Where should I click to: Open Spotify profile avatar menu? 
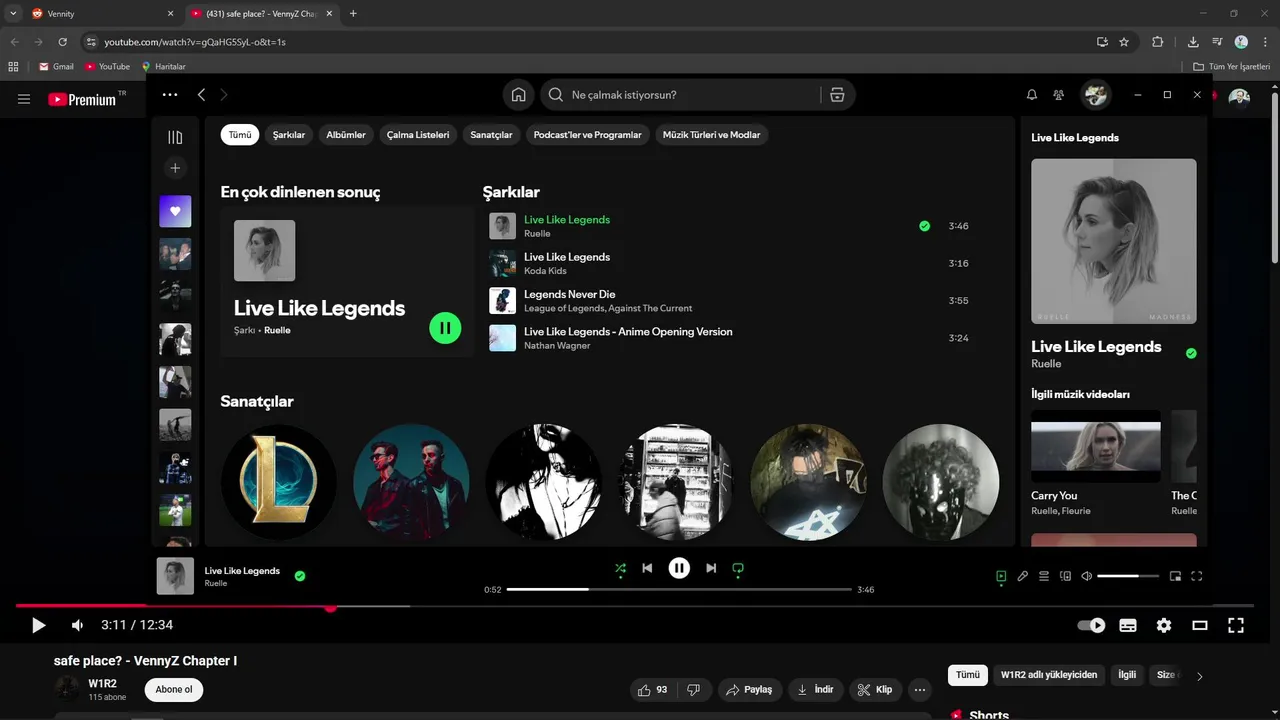1095,95
